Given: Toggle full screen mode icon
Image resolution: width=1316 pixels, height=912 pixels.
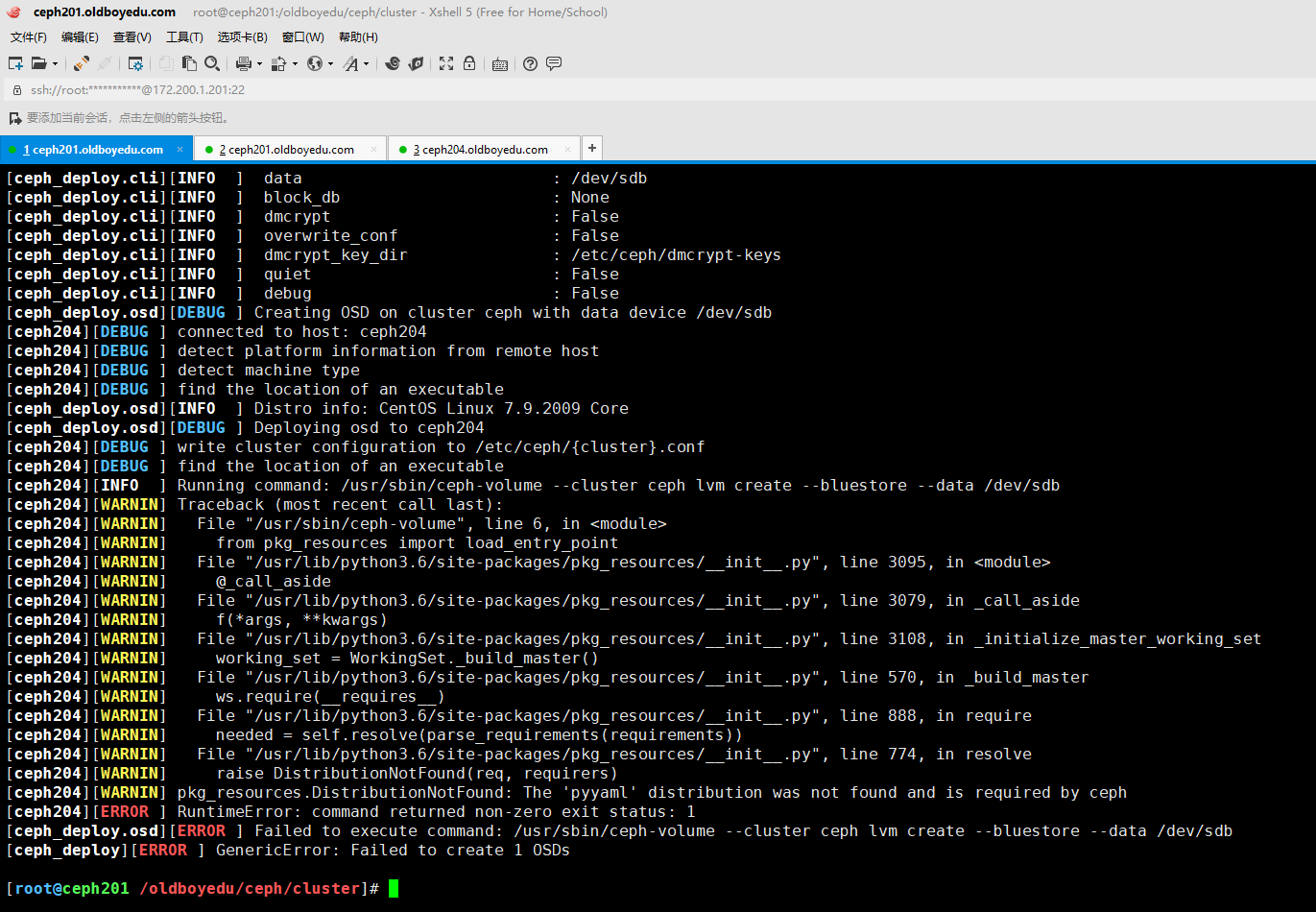Looking at the screenshot, I should tap(445, 63).
